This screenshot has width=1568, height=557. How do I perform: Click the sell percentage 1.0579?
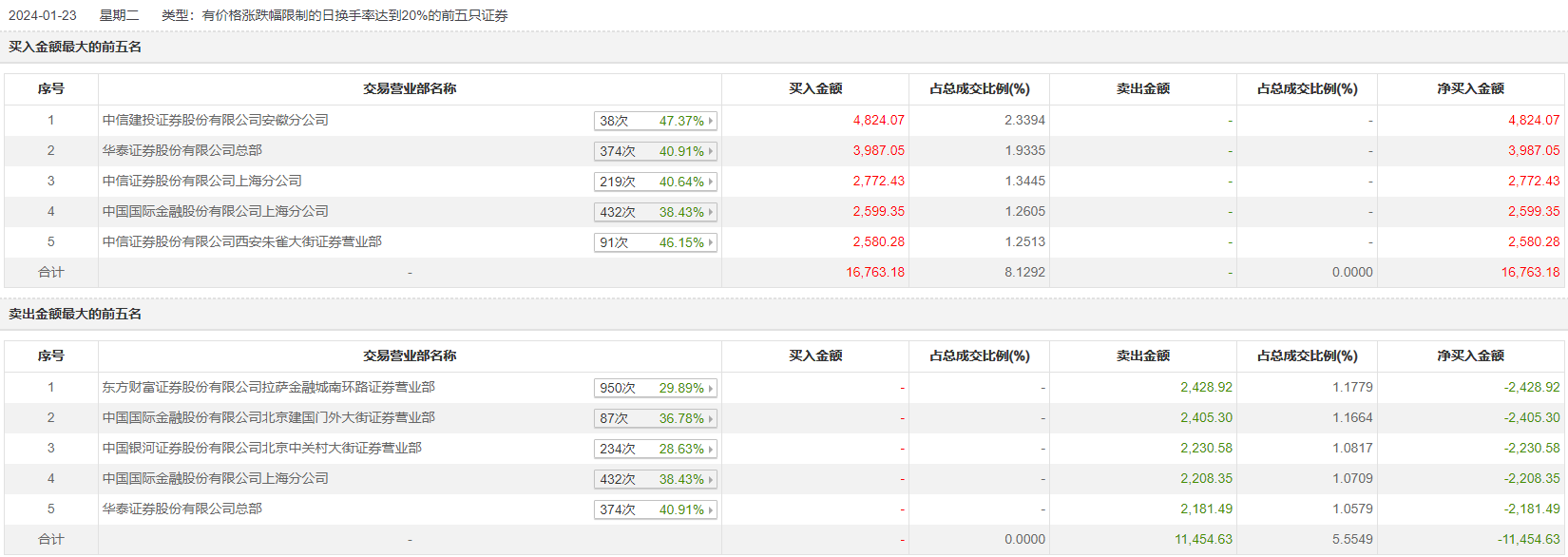[1352, 509]
